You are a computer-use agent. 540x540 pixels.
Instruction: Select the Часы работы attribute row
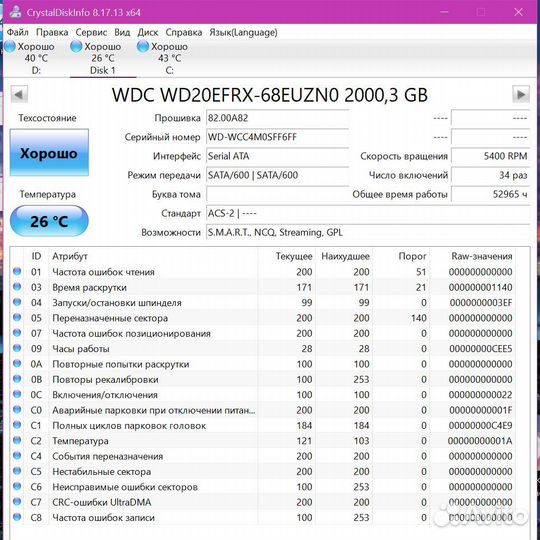(x=263, y=349)
